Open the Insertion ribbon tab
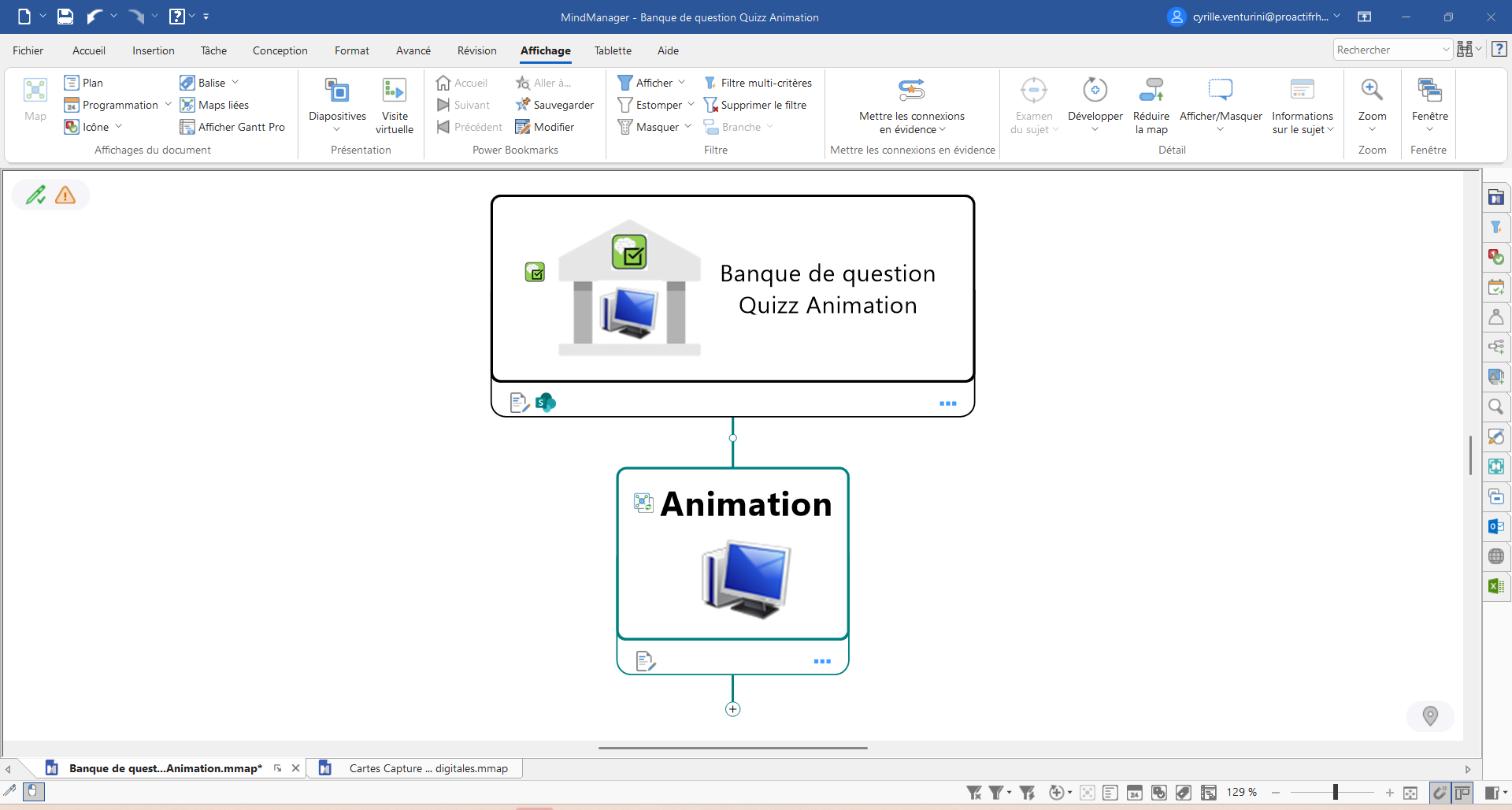This screenshot has width=1512, height=810. (x=154, y=50)
